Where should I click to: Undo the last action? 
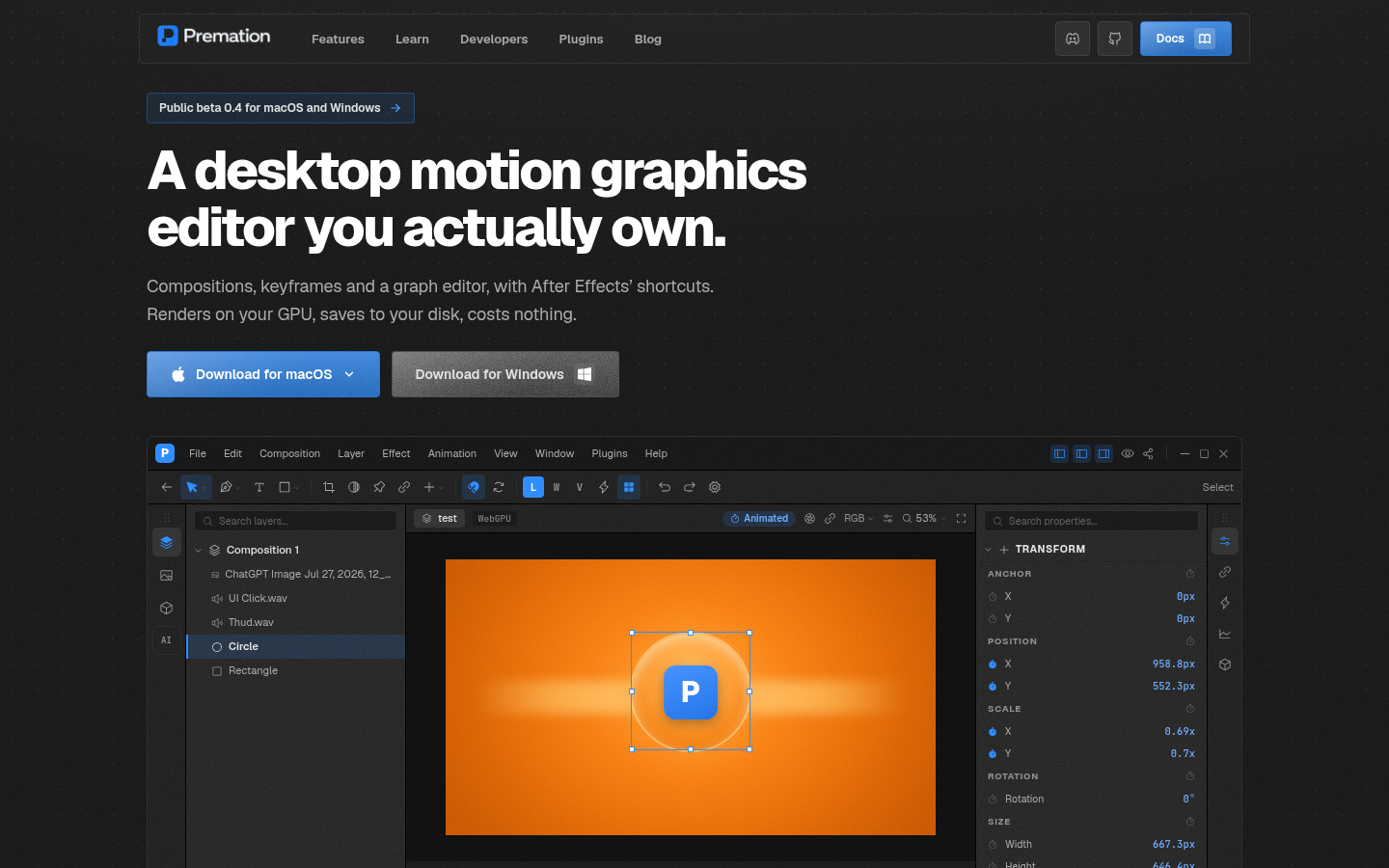click(x=665, y=487)
